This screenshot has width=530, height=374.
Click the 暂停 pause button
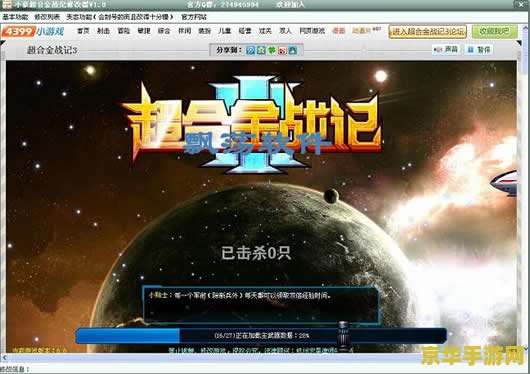479,50
